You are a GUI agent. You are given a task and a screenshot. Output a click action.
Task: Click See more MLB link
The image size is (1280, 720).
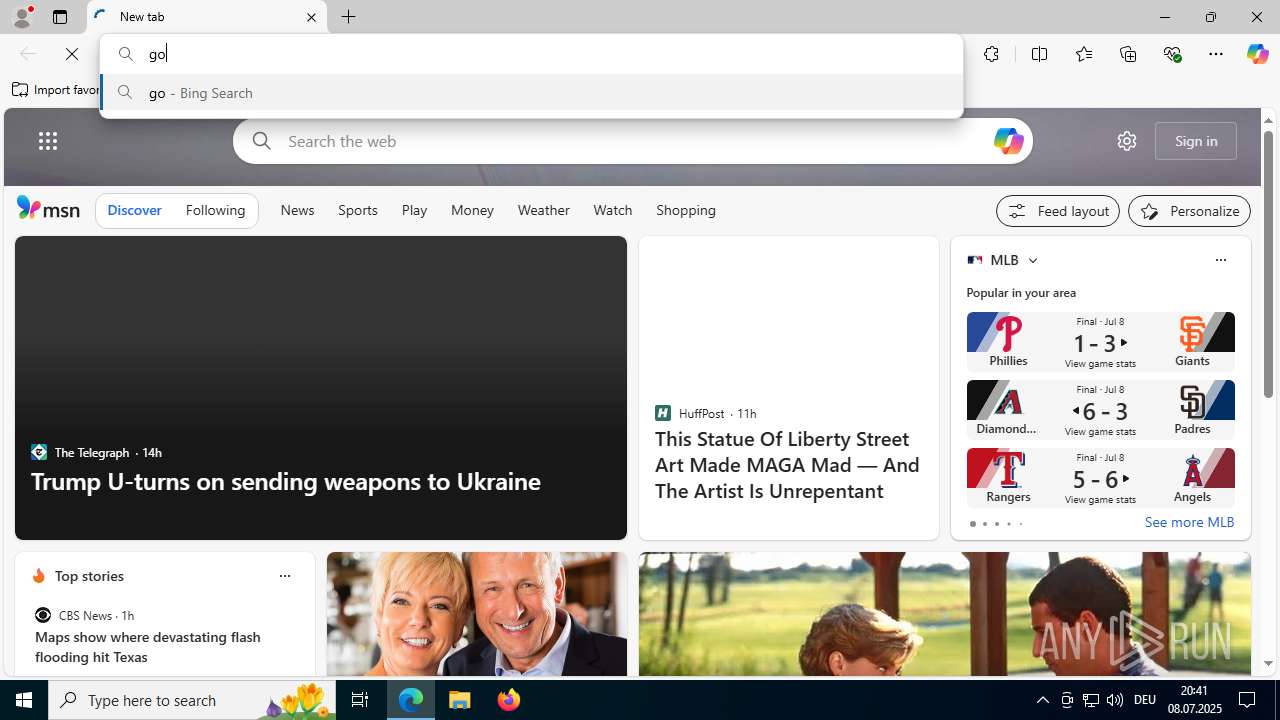coord(1189,522)
